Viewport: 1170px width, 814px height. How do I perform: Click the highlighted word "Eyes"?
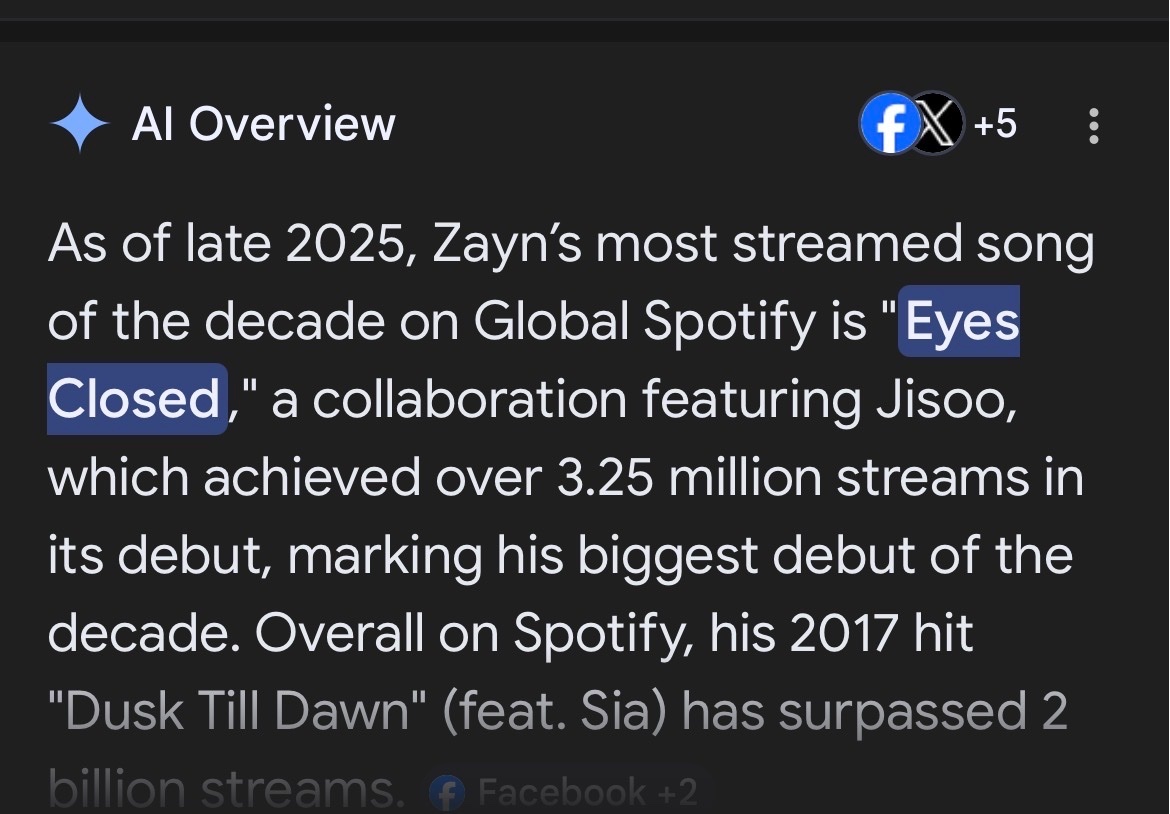(962, 322)
